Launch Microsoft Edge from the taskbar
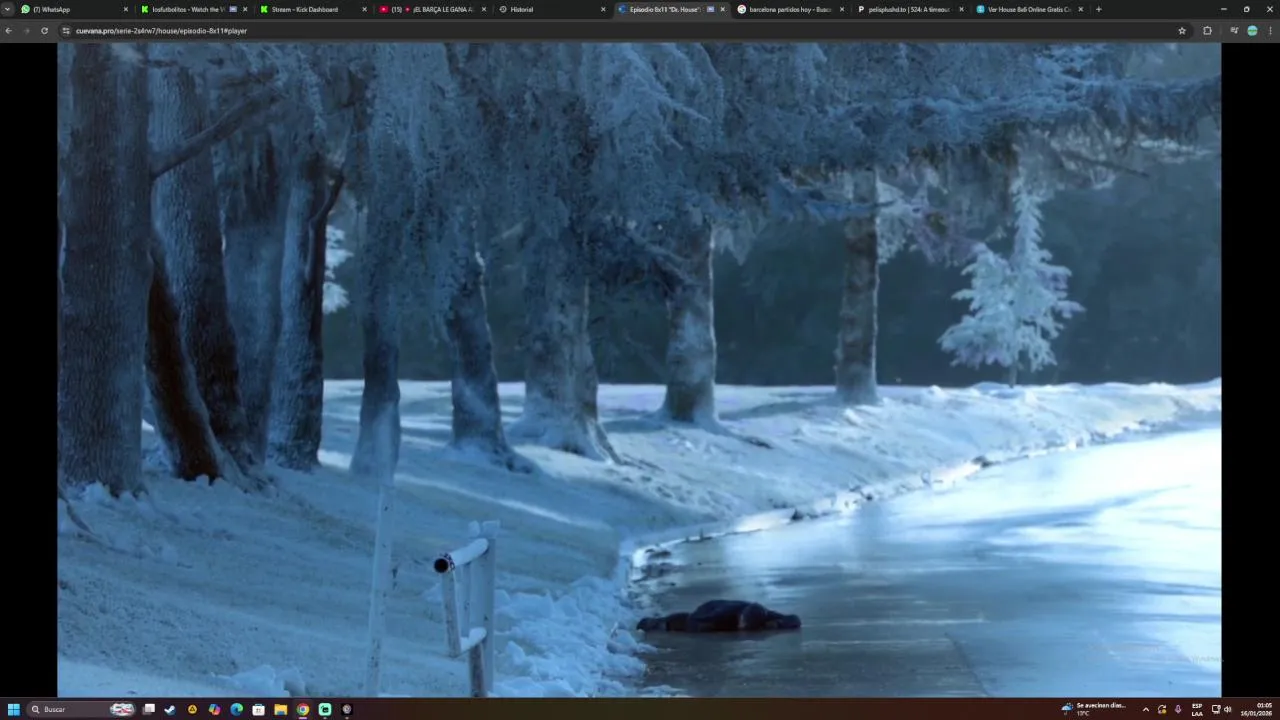1280x720 pixels. pyautogui.click(x=236, y=709)
